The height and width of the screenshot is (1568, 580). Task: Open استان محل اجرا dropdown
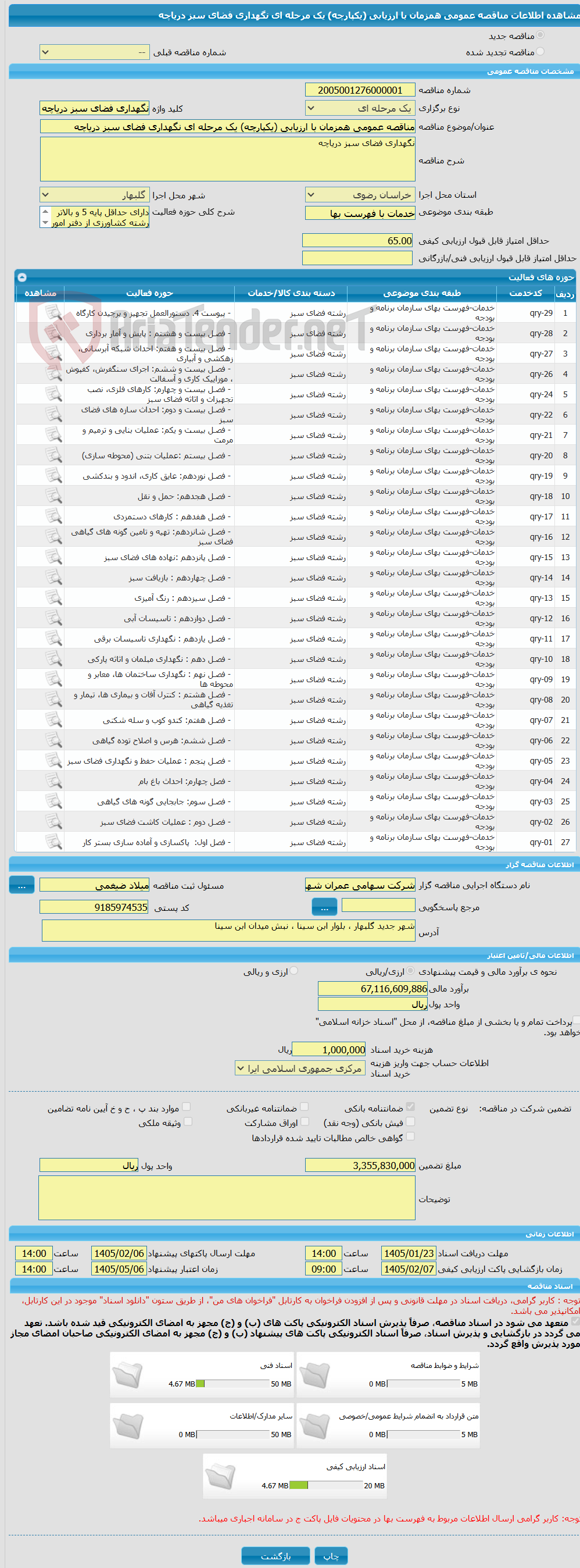tap(360, 195)
